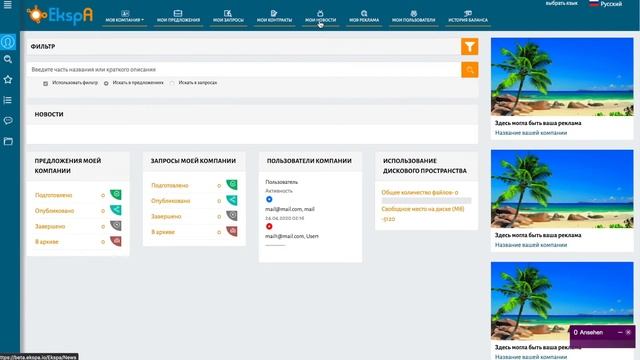The width and height of the screenshot is (640, 360).
Task: Open МОЯ РЕКЛАМА navigation item
Action: click(364, 16)
